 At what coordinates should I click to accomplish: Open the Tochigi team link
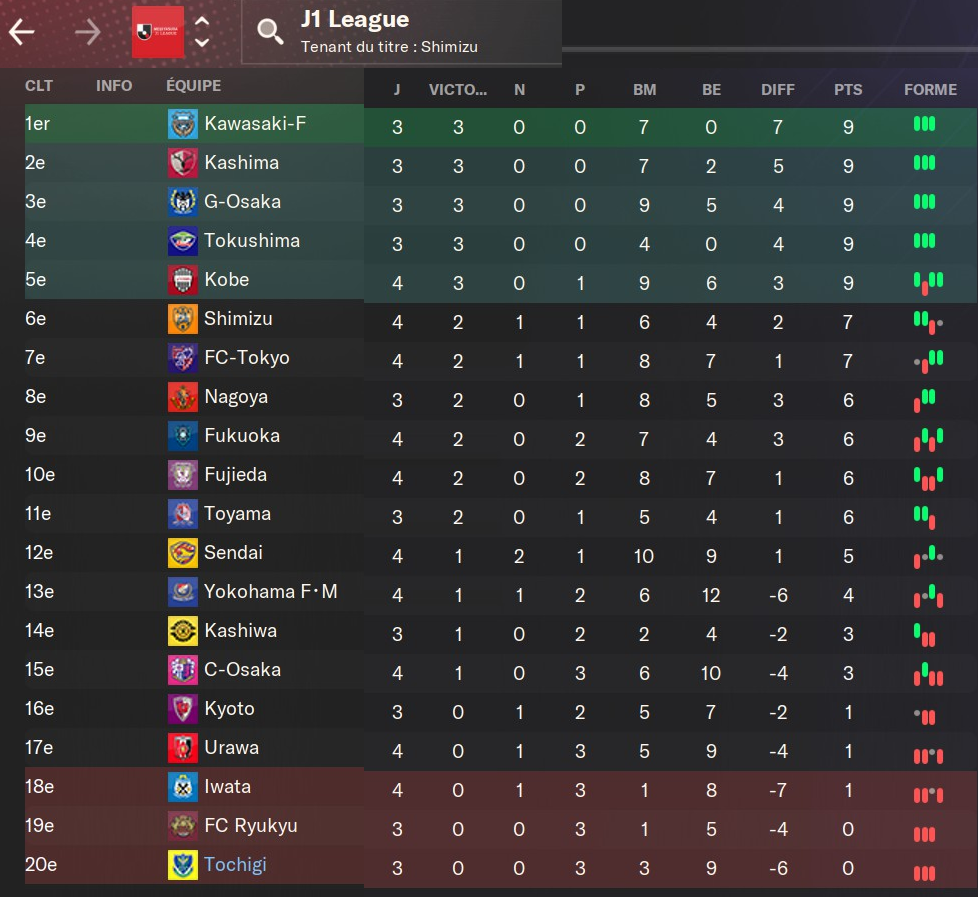[235, 865]
